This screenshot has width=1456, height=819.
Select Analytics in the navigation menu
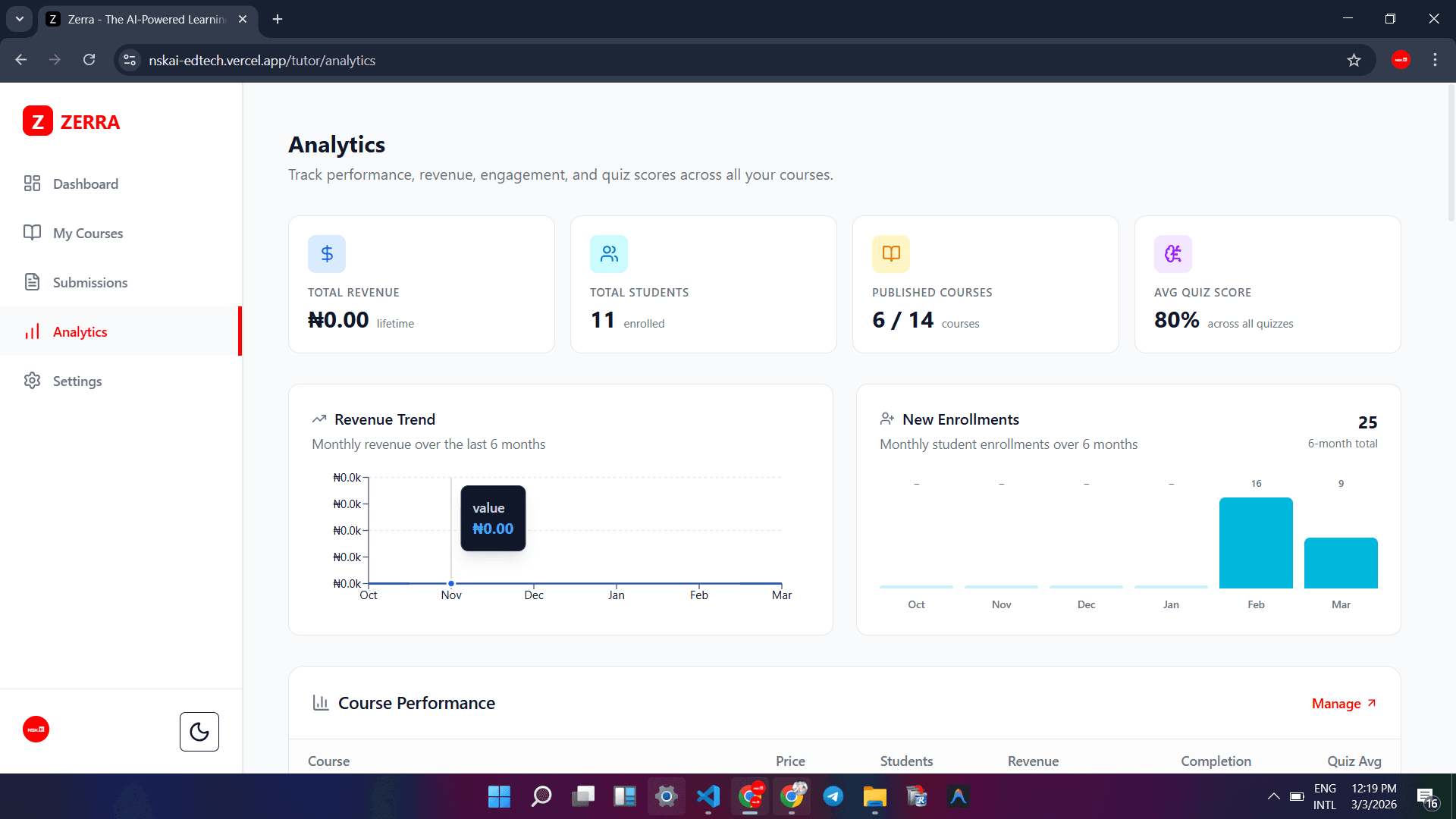80,331
